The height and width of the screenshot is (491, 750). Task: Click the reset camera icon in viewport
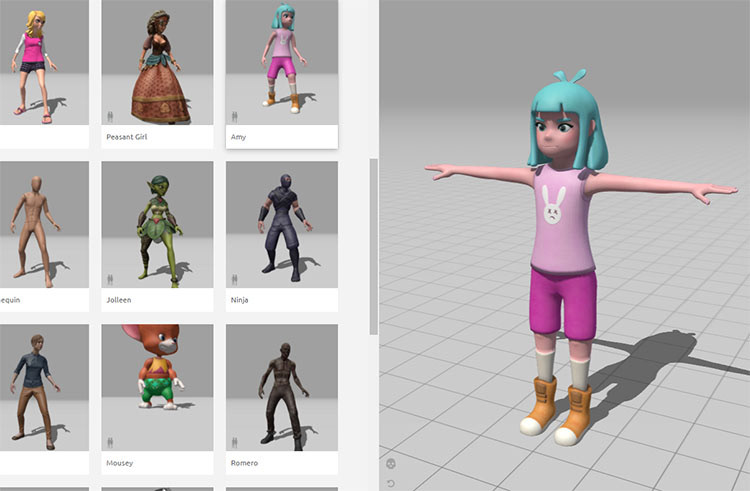coord(391,484)
